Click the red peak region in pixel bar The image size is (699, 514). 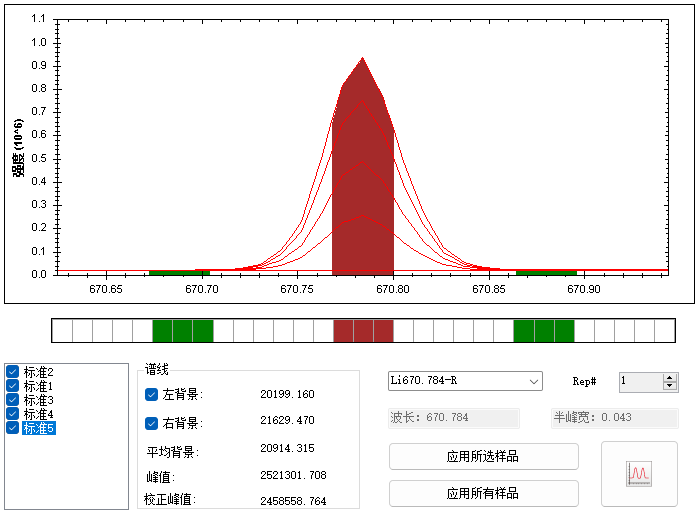click(363, 331)
